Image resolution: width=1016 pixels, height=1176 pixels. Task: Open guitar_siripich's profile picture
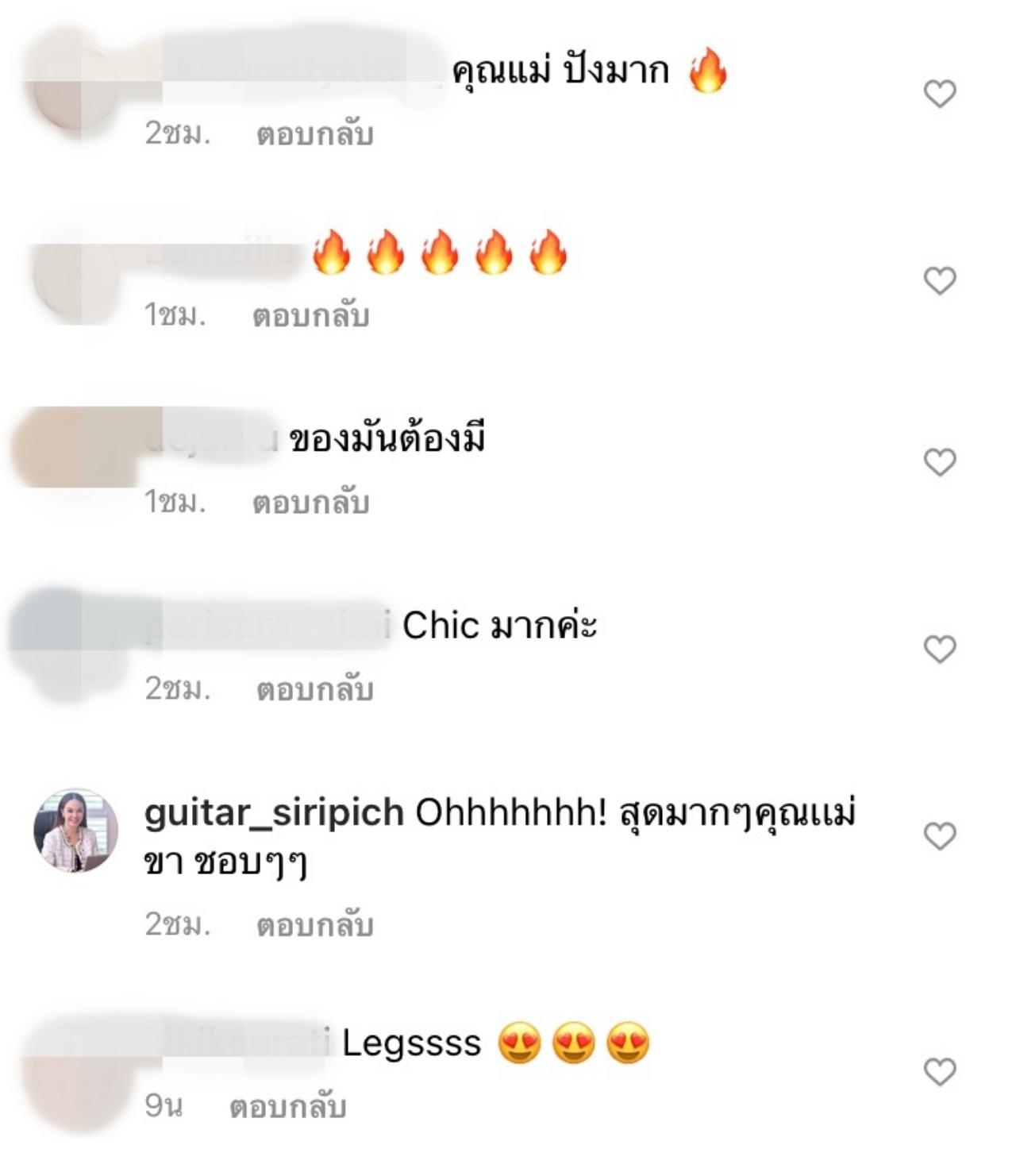pos(75,831)
